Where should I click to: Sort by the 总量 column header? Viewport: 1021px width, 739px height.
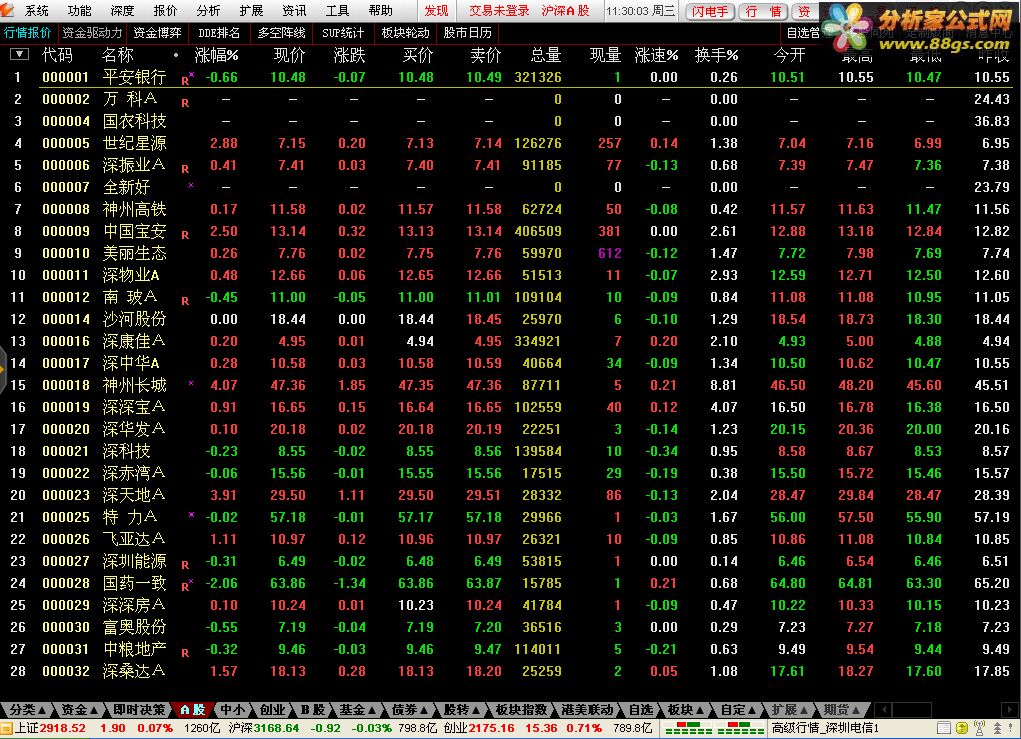coord(546,55)
